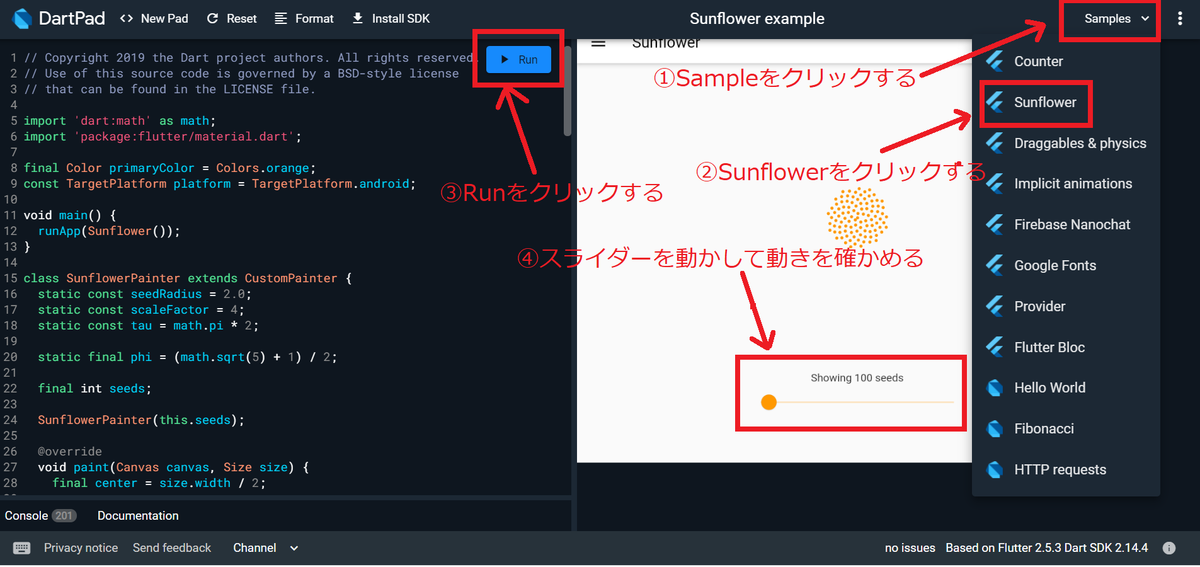Click the Install SDK button label
This screenshot has height=567, width=1200.
click(x=401, y=19)
